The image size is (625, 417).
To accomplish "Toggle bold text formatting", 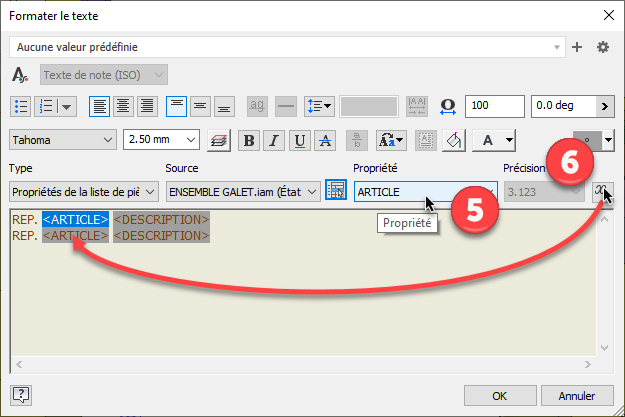I will 248,141.
